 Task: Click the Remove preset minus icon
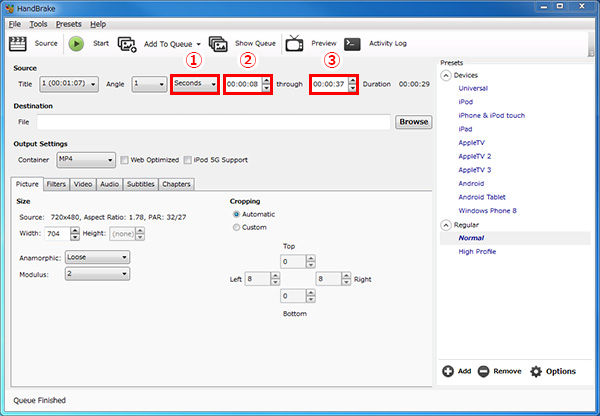[x=483, y=371]
